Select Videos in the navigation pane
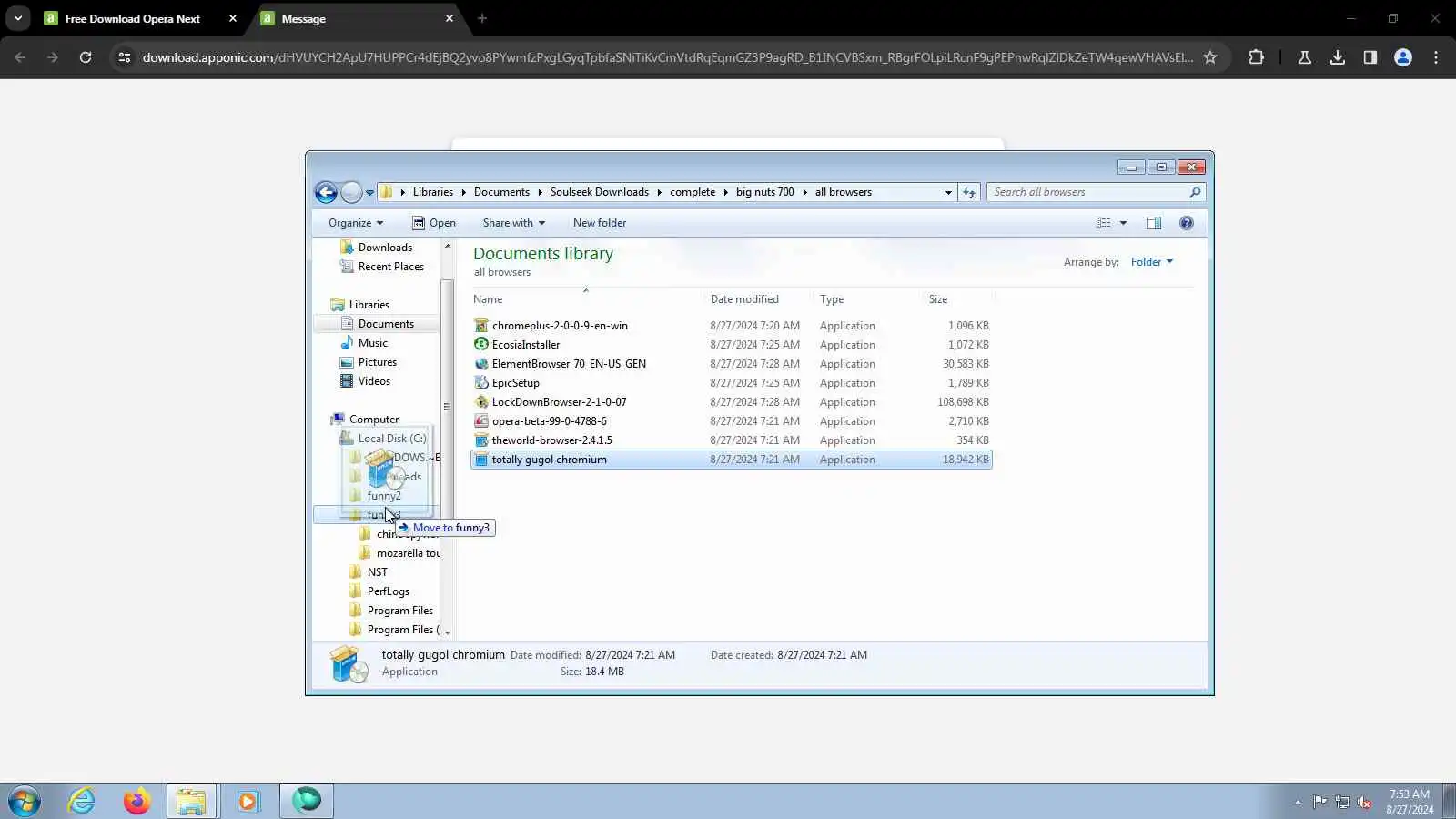This screenshot has width=1456, height=819. tap(374, 381)
